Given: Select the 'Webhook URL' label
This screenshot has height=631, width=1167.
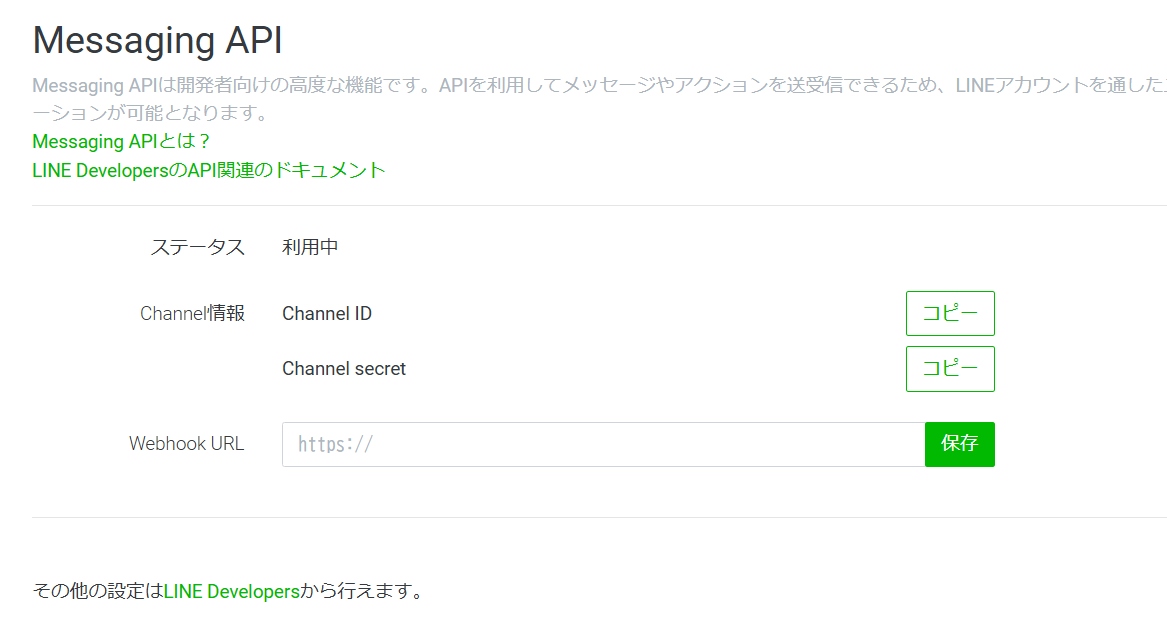Looking at the screenshot, I should [x=187, y=444].
